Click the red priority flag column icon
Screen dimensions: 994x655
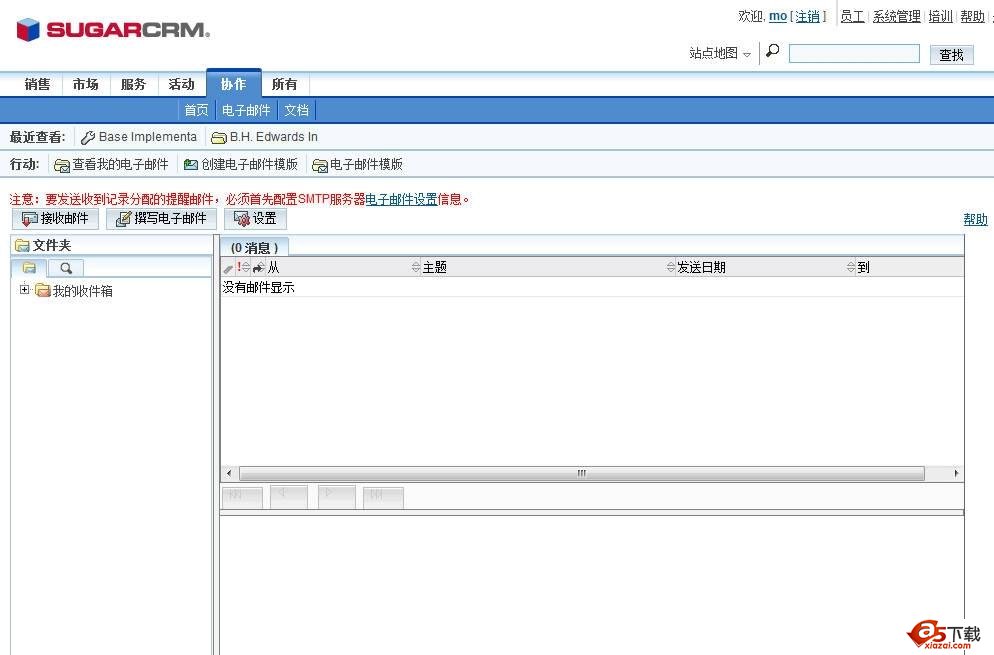[239, 267]
